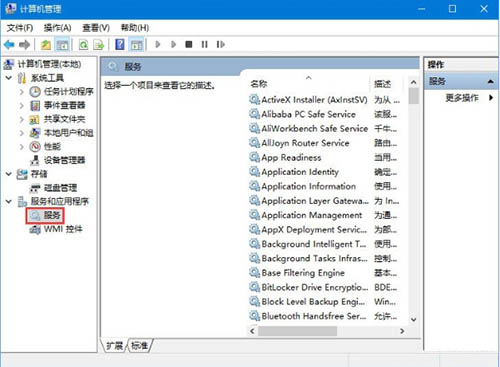Click the Stop service square icon
This screenshot has width=500, height=367.
(x=189, y=44)
